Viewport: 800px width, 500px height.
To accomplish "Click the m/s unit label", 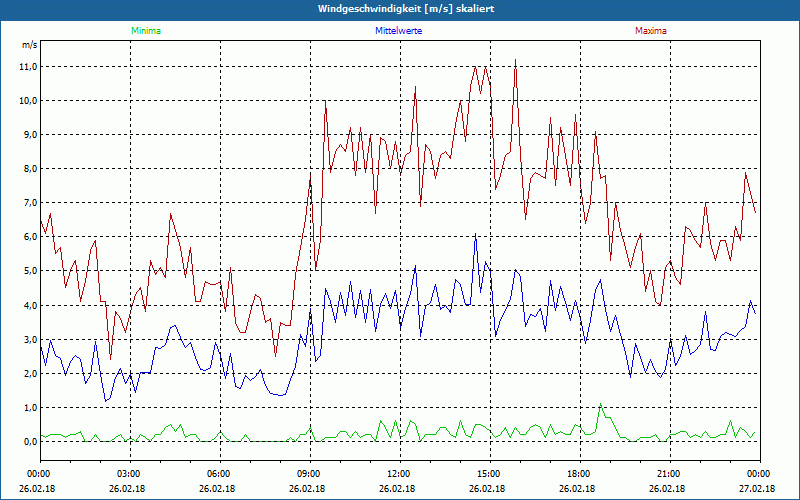I will coord(29,45).
